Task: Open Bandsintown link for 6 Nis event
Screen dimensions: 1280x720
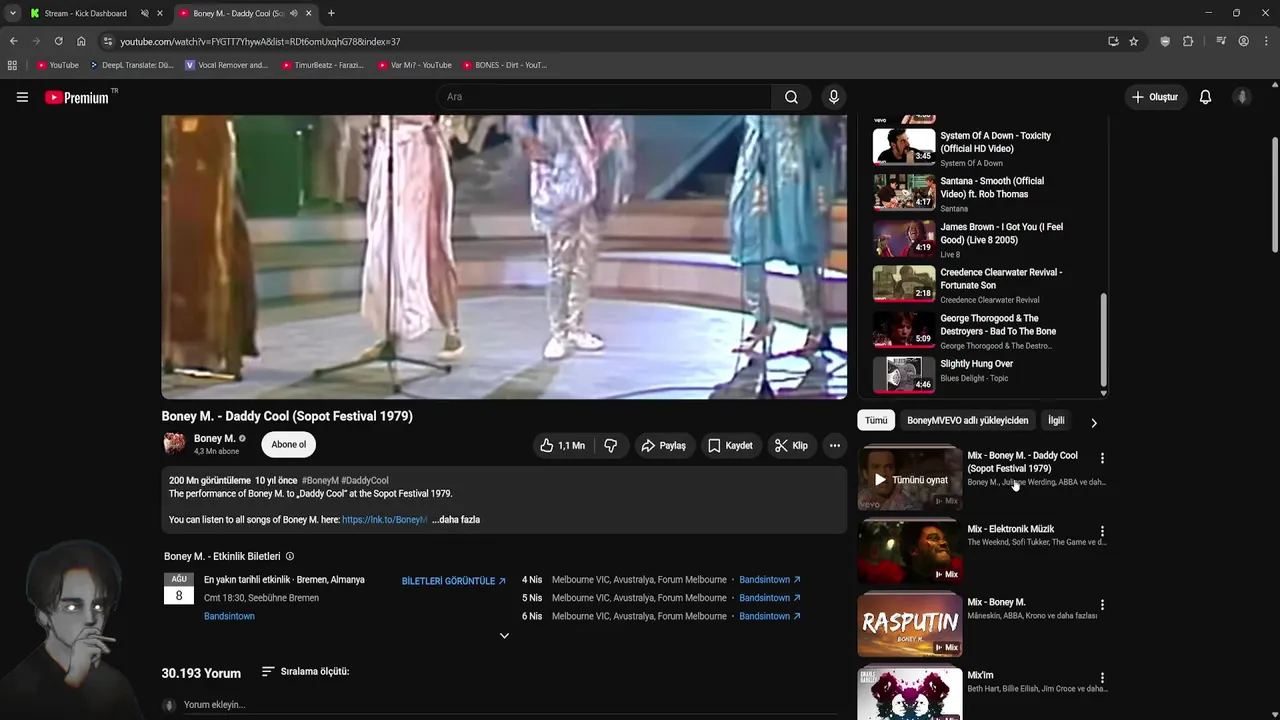Action: pyautogui.click(x=770, y=616)
